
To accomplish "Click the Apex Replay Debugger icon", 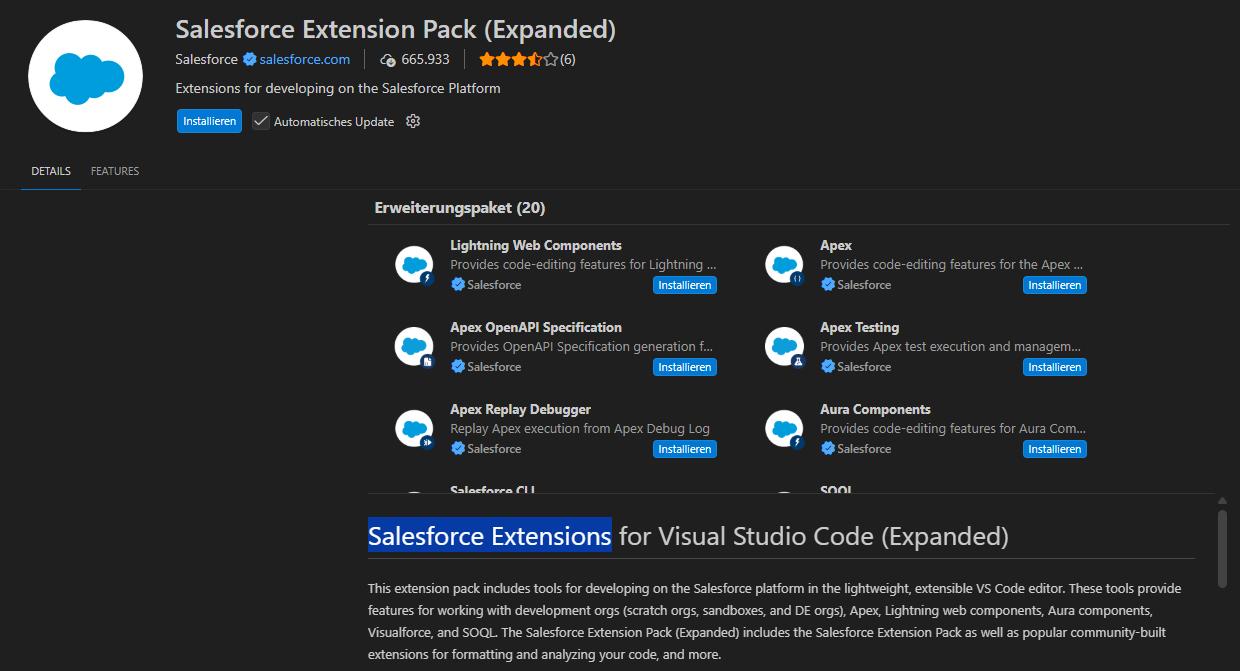I will pyautogui.click(x=414, y=429).
